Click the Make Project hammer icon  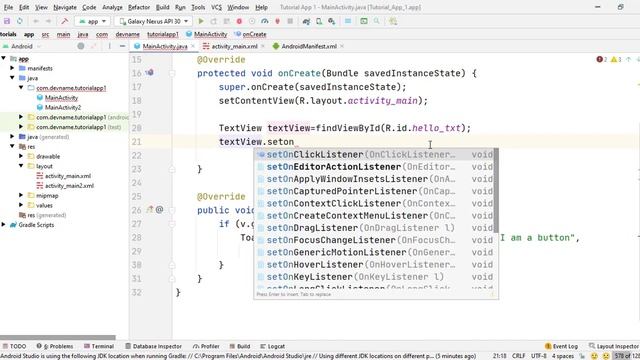click(x=64, y=21)
